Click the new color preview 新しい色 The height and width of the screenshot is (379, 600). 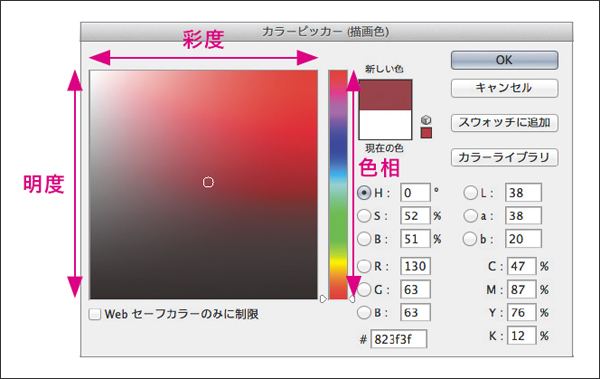point(385,95)
